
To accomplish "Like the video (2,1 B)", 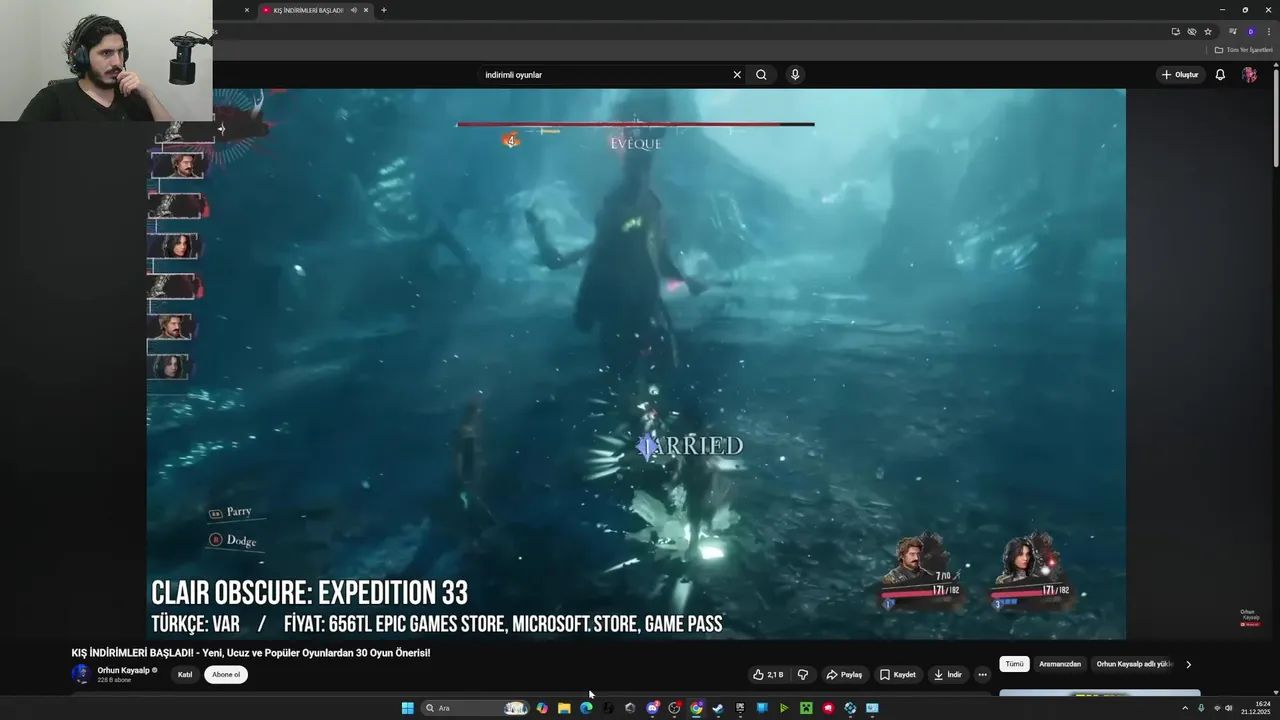I will pyautogui.click(x=768, y=675).
